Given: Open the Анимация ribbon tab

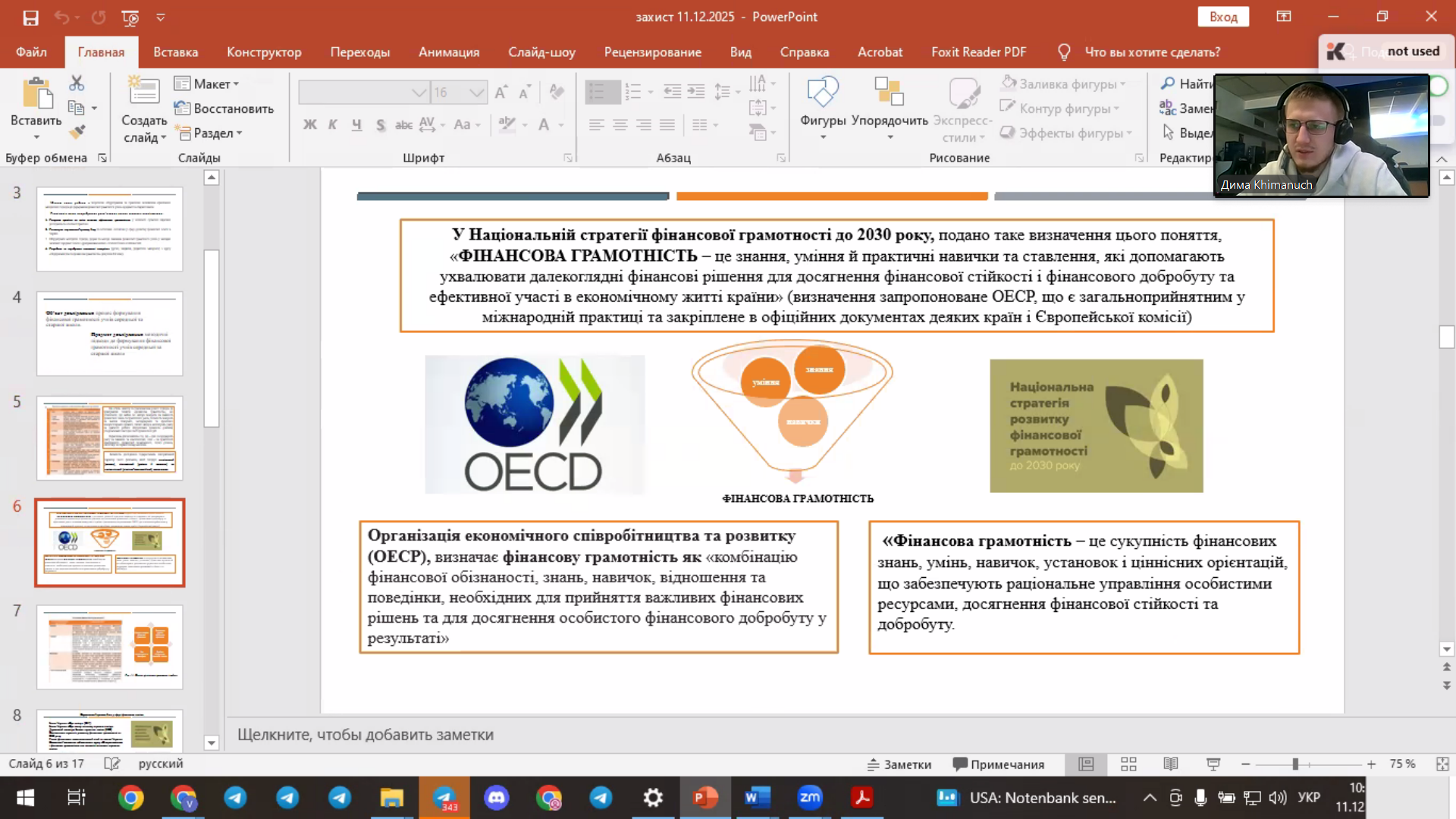Looking at the screenshot, I should pos(448,52).
